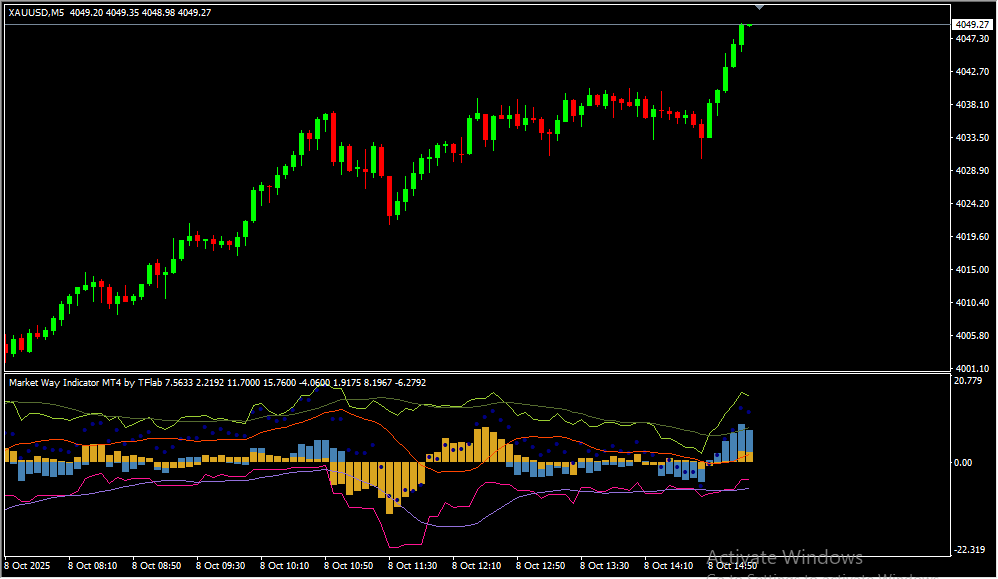Click the 8 Oct 11:30 time marker

[415, 566]
